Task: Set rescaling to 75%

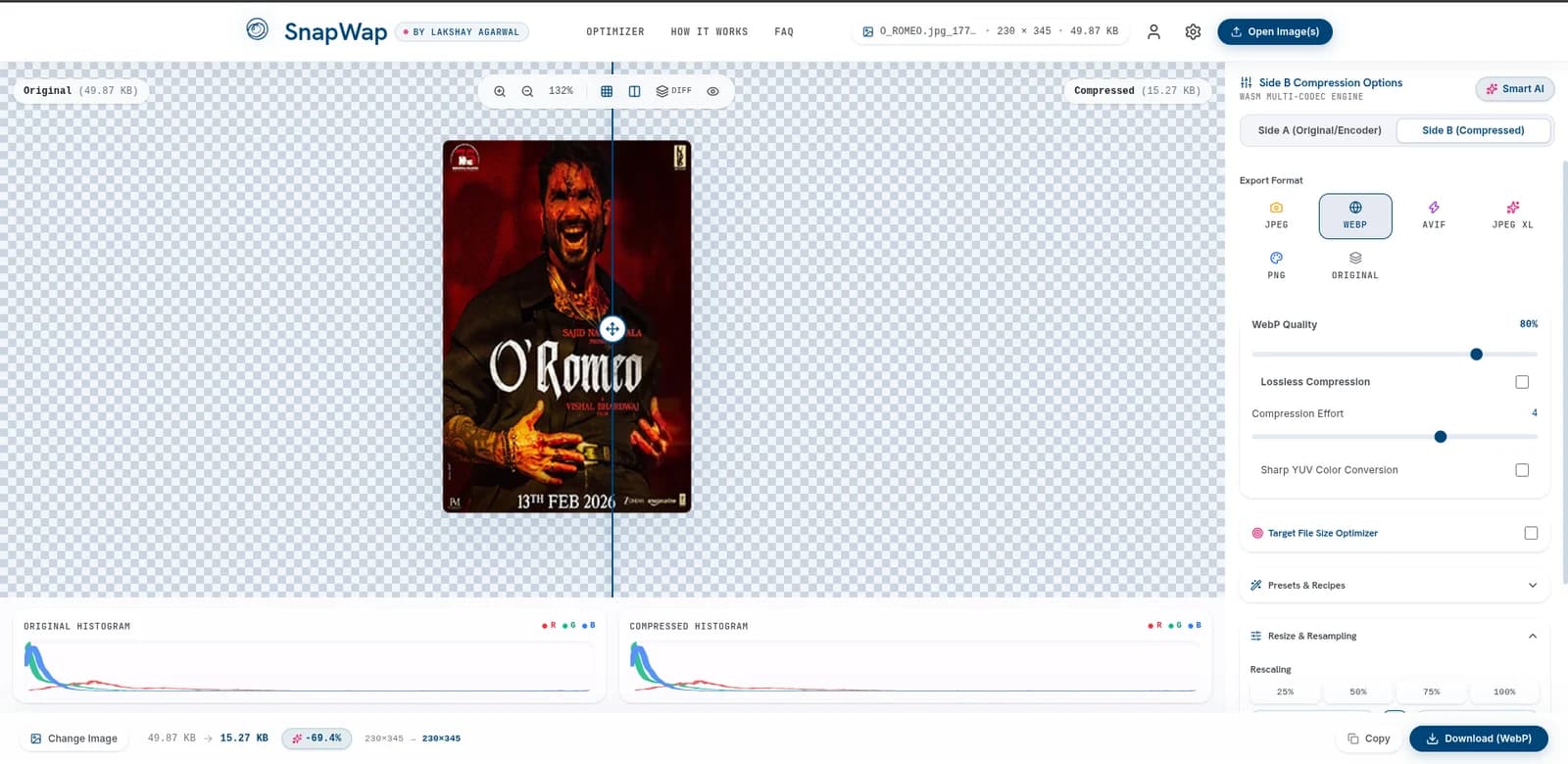Action: click(1432, 692)
